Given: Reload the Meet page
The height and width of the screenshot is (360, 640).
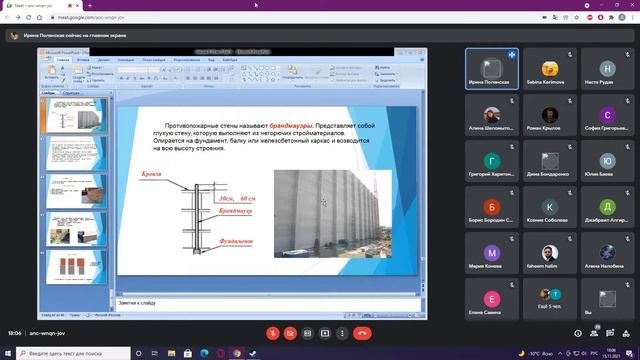Looking at the screenshot, I should point(29,18).
